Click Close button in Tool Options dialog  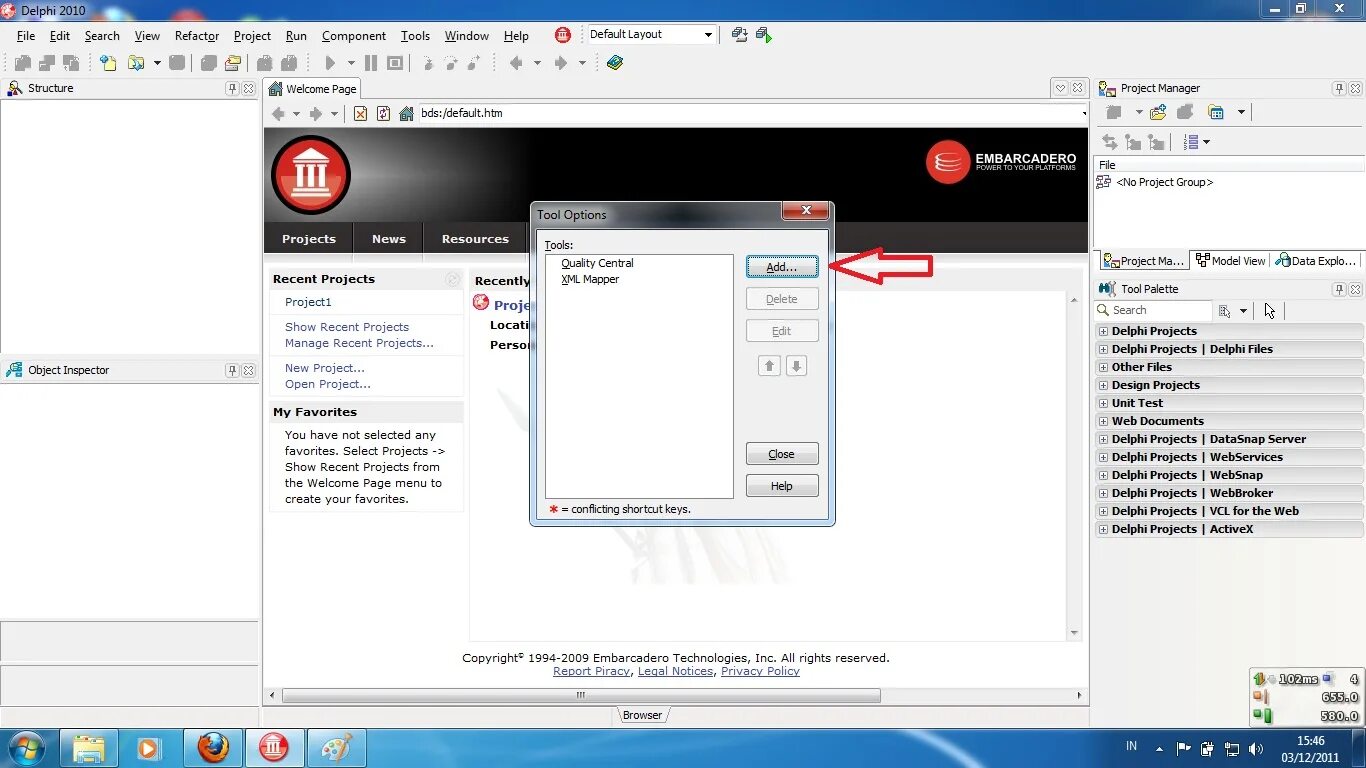tap(782, 454)
